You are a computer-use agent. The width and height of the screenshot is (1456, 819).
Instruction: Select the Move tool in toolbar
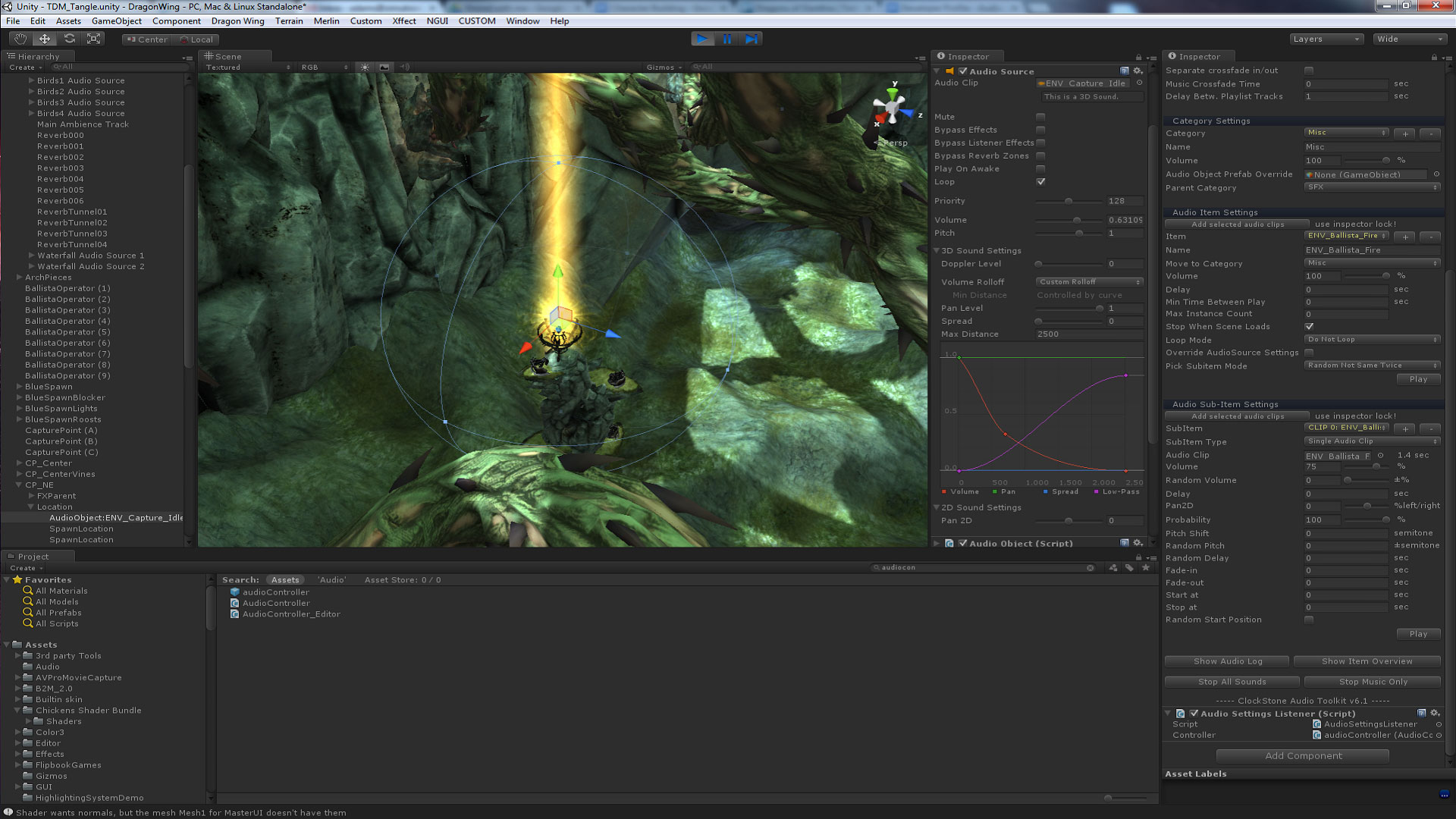(45, 39)
